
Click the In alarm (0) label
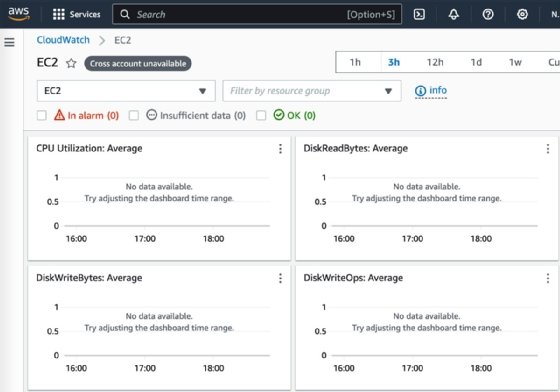93,115
